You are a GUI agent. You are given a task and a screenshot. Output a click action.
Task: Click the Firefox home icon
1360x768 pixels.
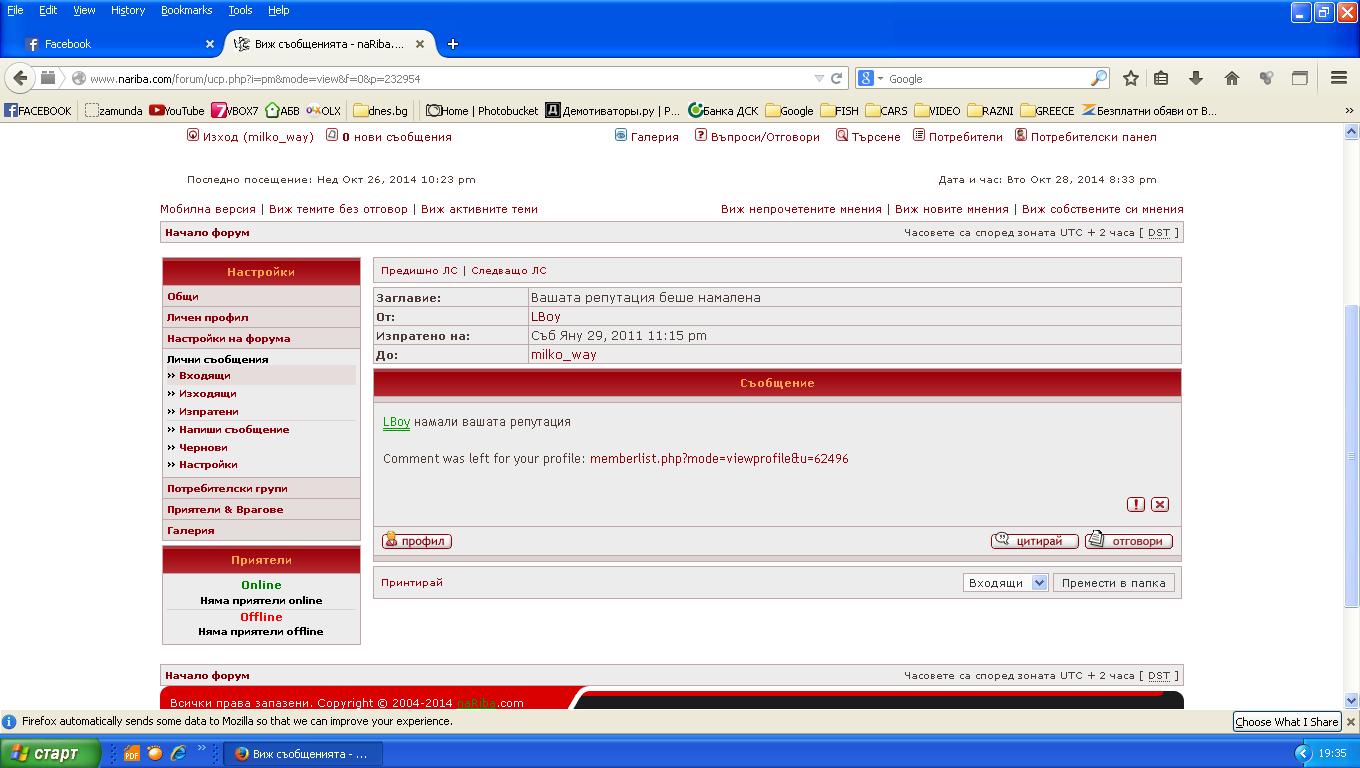point(1232,78)
